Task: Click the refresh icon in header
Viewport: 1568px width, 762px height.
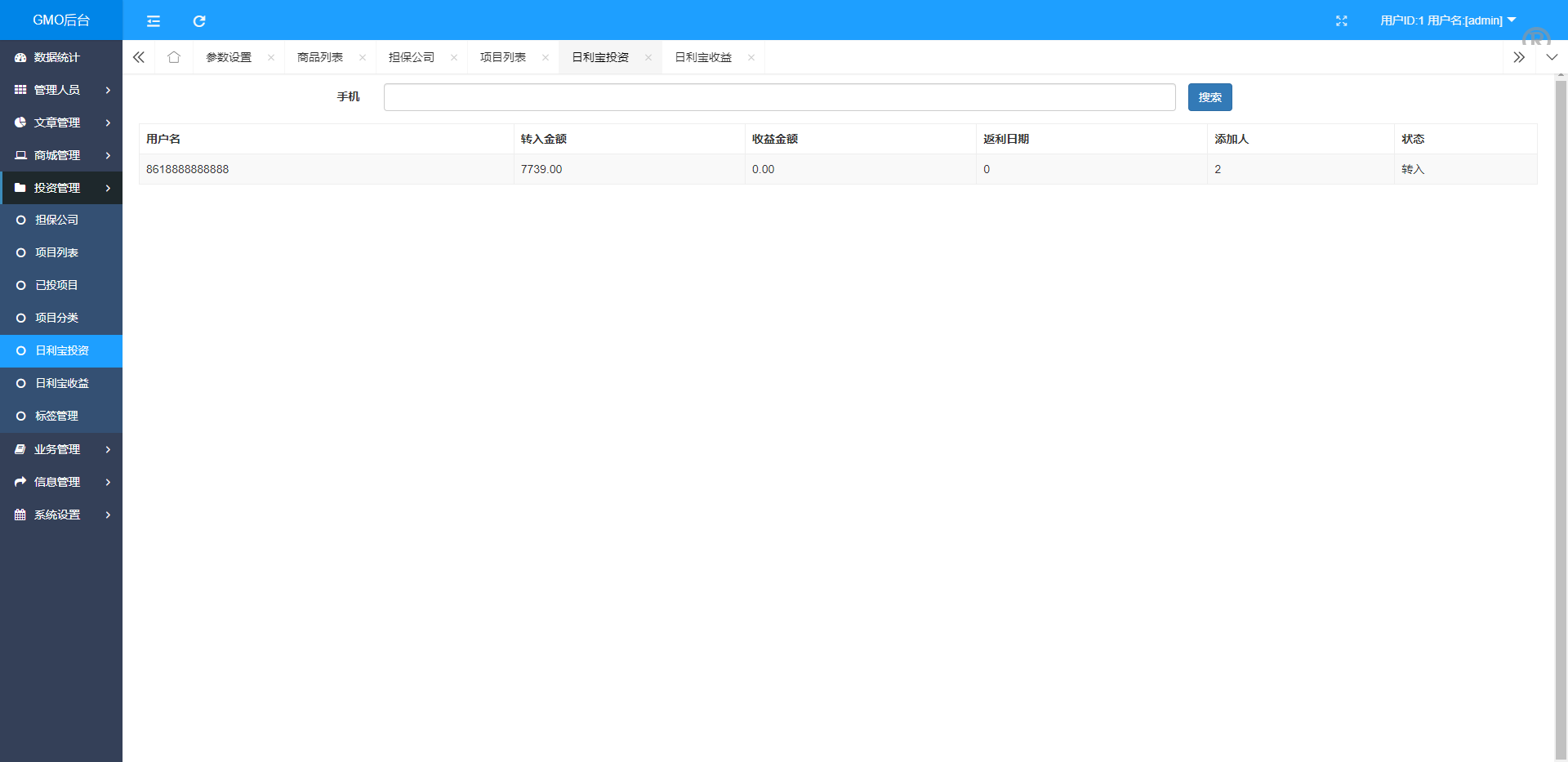Action: point(199,21)
